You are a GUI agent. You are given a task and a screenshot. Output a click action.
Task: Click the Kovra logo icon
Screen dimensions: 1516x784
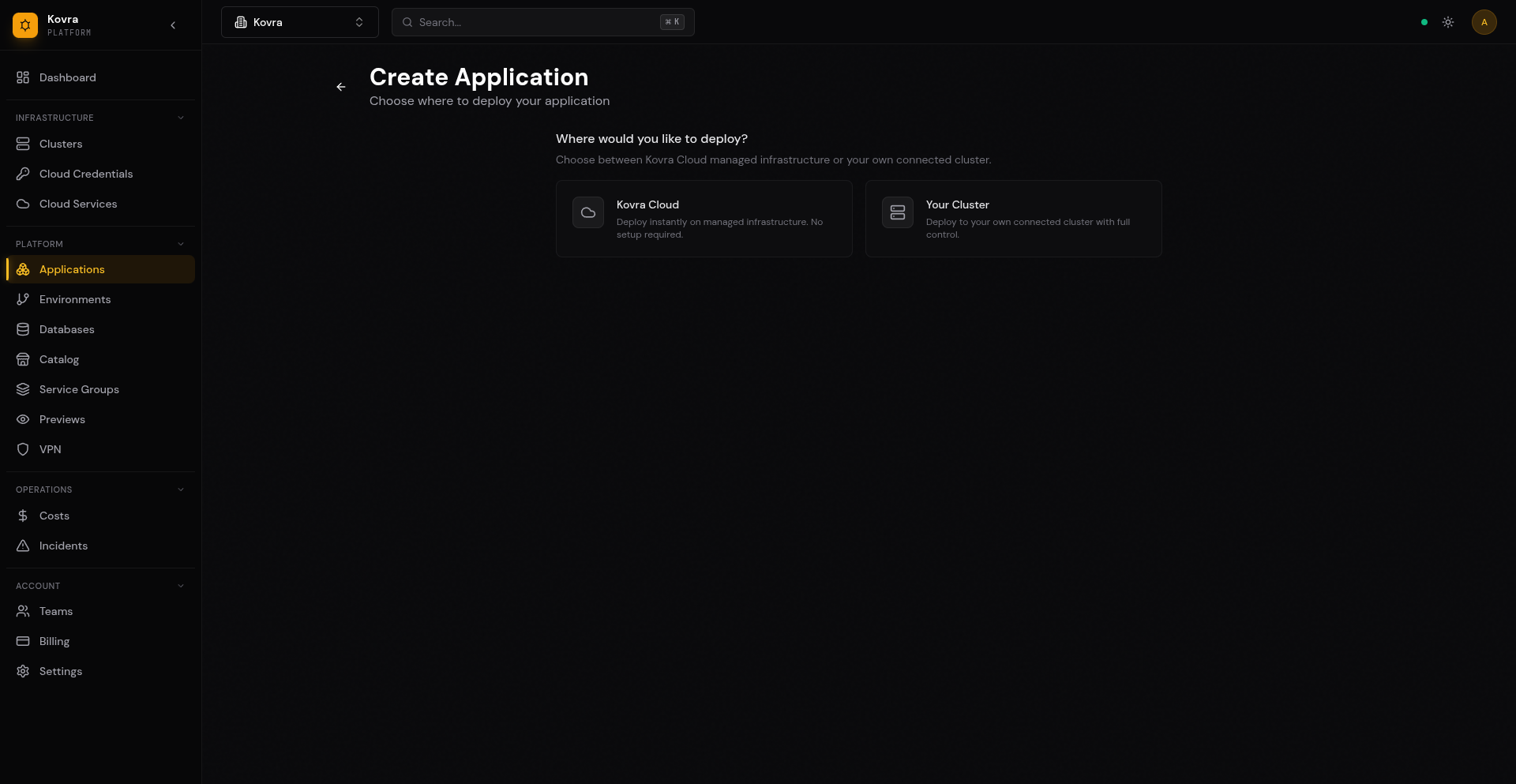(x=25, y=25)
